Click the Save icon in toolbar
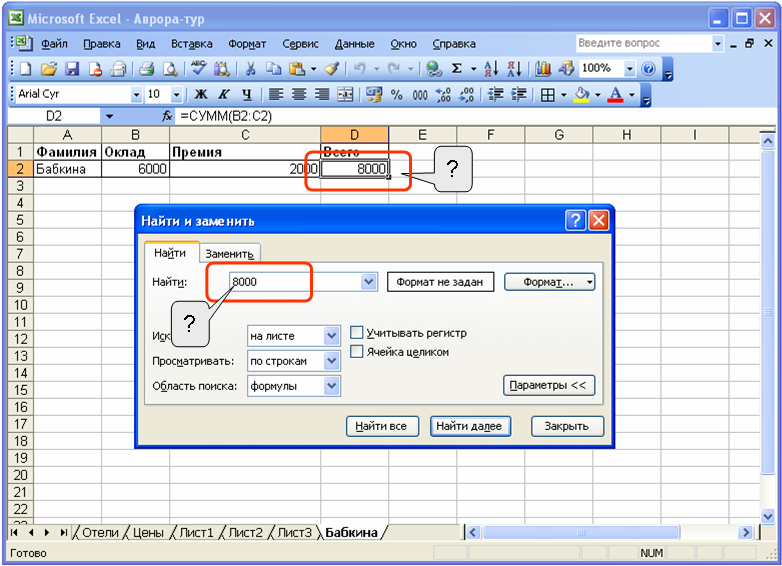The width and height of the screenshot is (782, 566). point(72,69)
